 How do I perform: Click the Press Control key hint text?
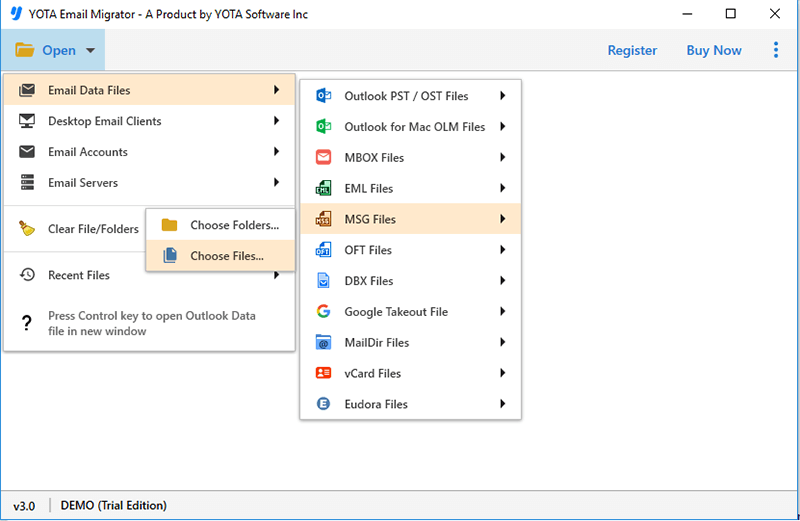(152, 323)
